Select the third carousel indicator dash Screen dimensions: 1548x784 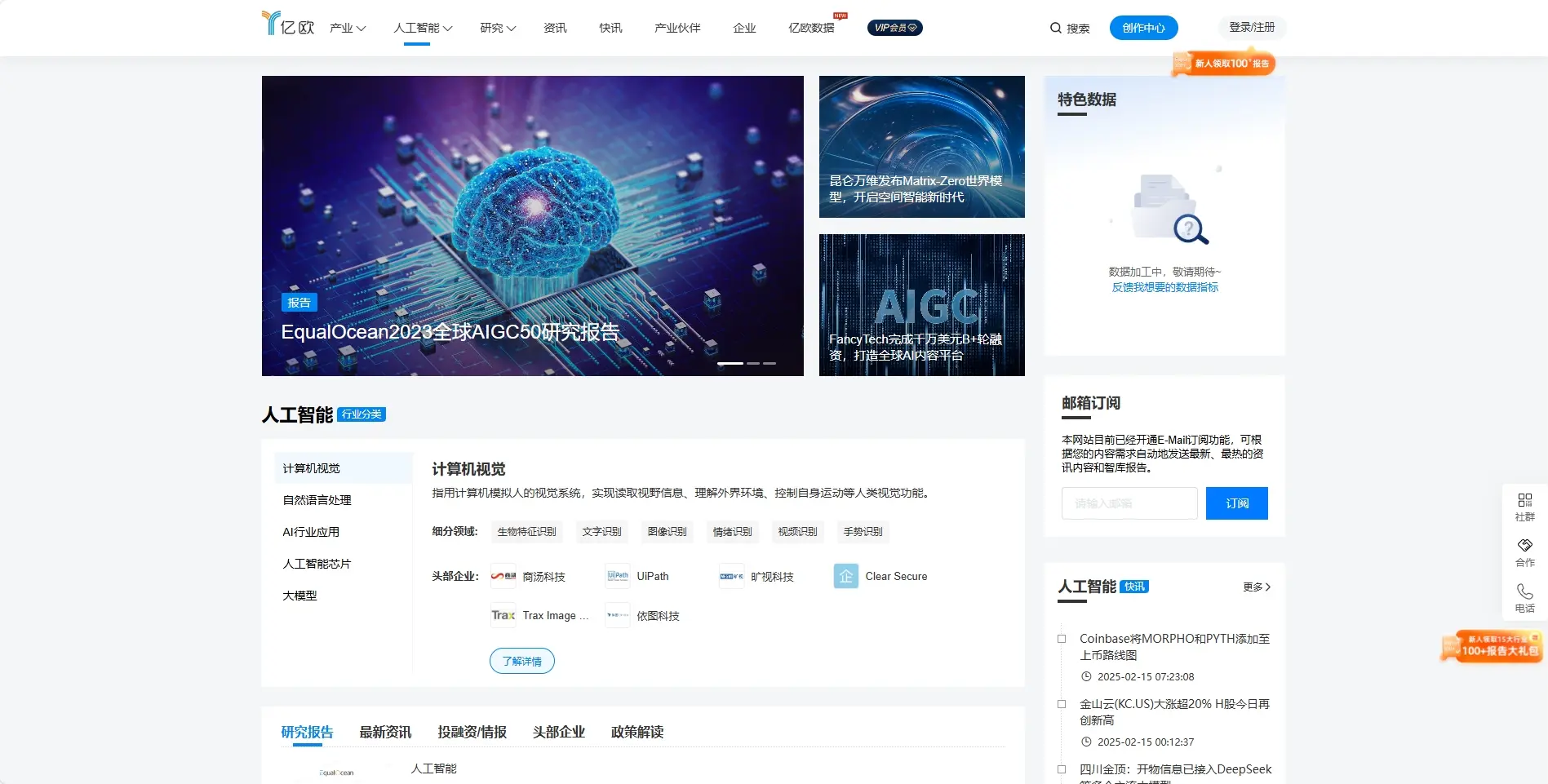pyautogui.click(x=770, y=363)
